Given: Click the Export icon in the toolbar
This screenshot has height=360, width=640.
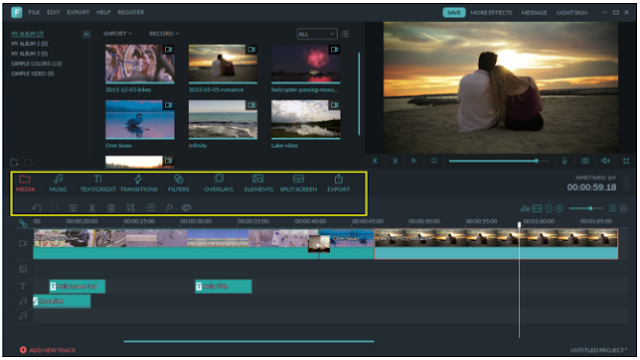Looking at the screenshot, I should pyautogui.click(x=338, y=183).
